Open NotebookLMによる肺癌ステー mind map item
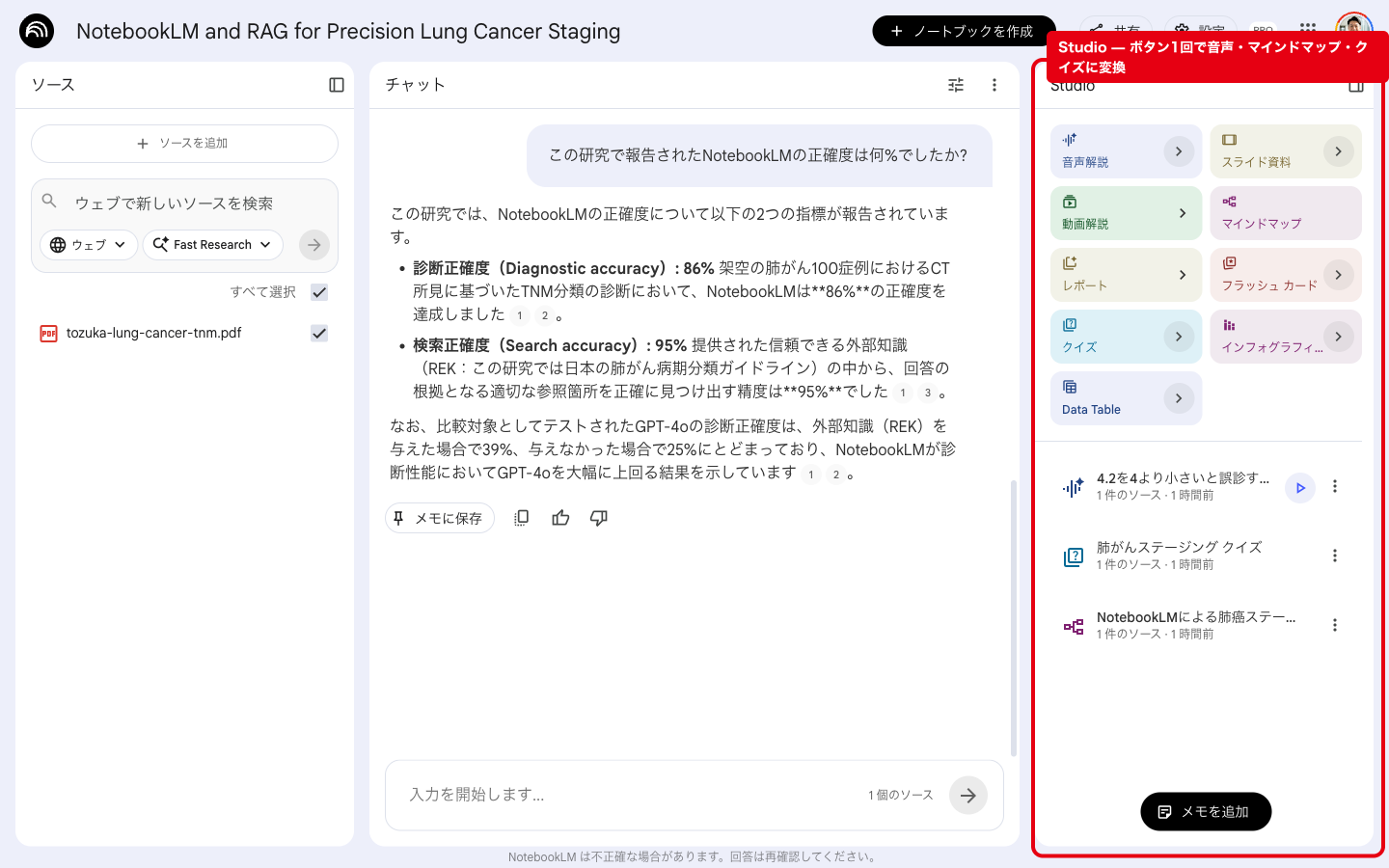The height and width of the screenshot is (868, 1389). pyautogui.click(x=1195, y=626)
